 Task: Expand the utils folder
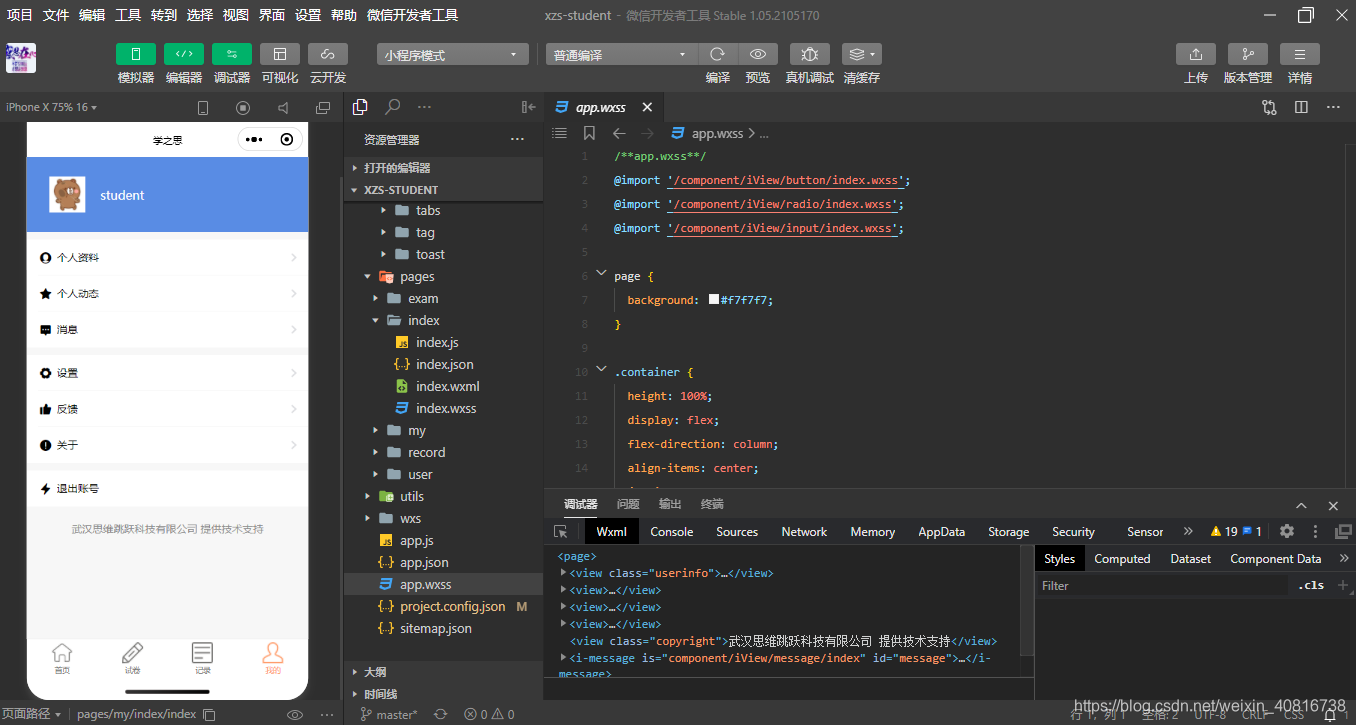click(x=443, y=496)
